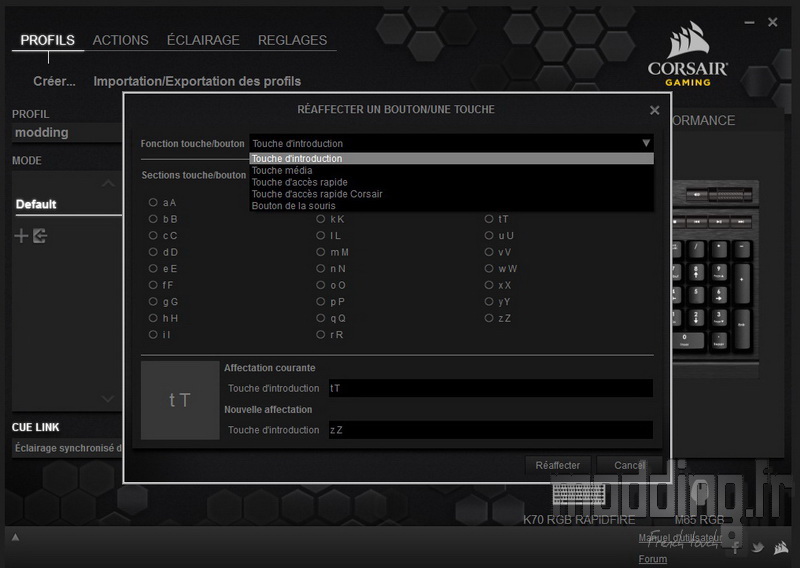The image size is (800, 568).
Task: Select the rR radio button
Action: (x=320, y=334)
